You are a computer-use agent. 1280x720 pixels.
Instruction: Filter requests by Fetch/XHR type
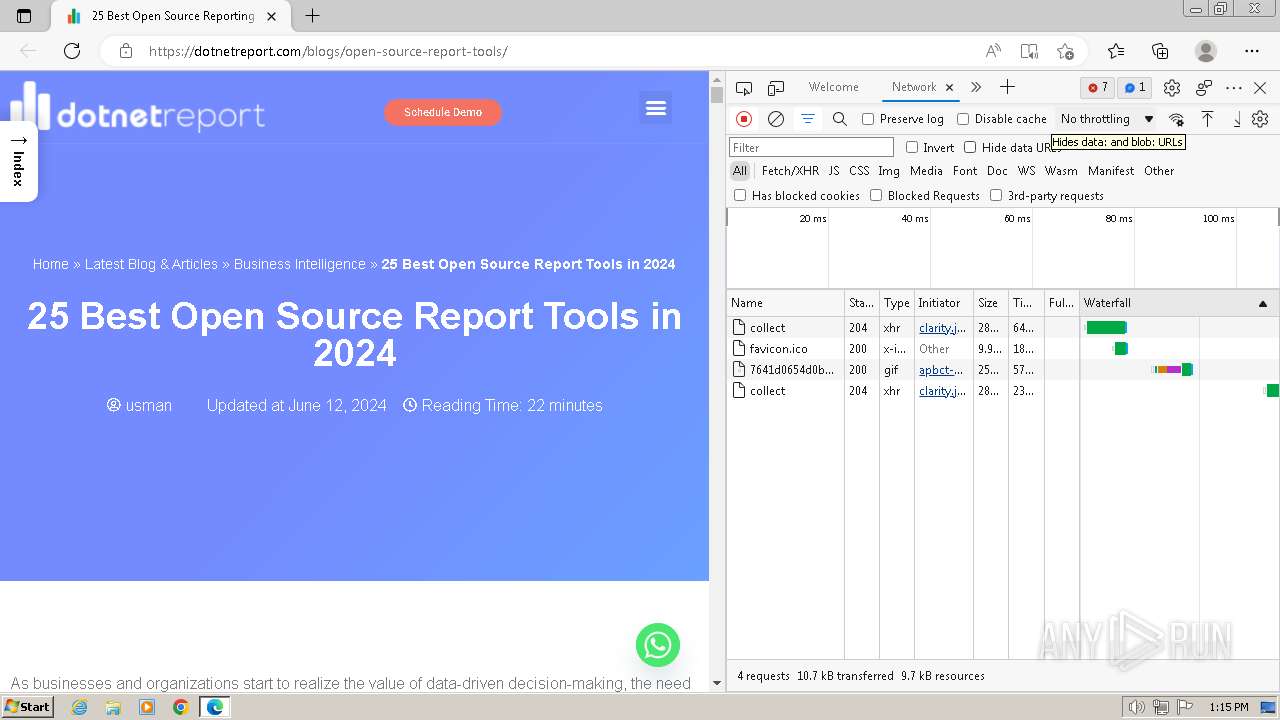(790, 171)
